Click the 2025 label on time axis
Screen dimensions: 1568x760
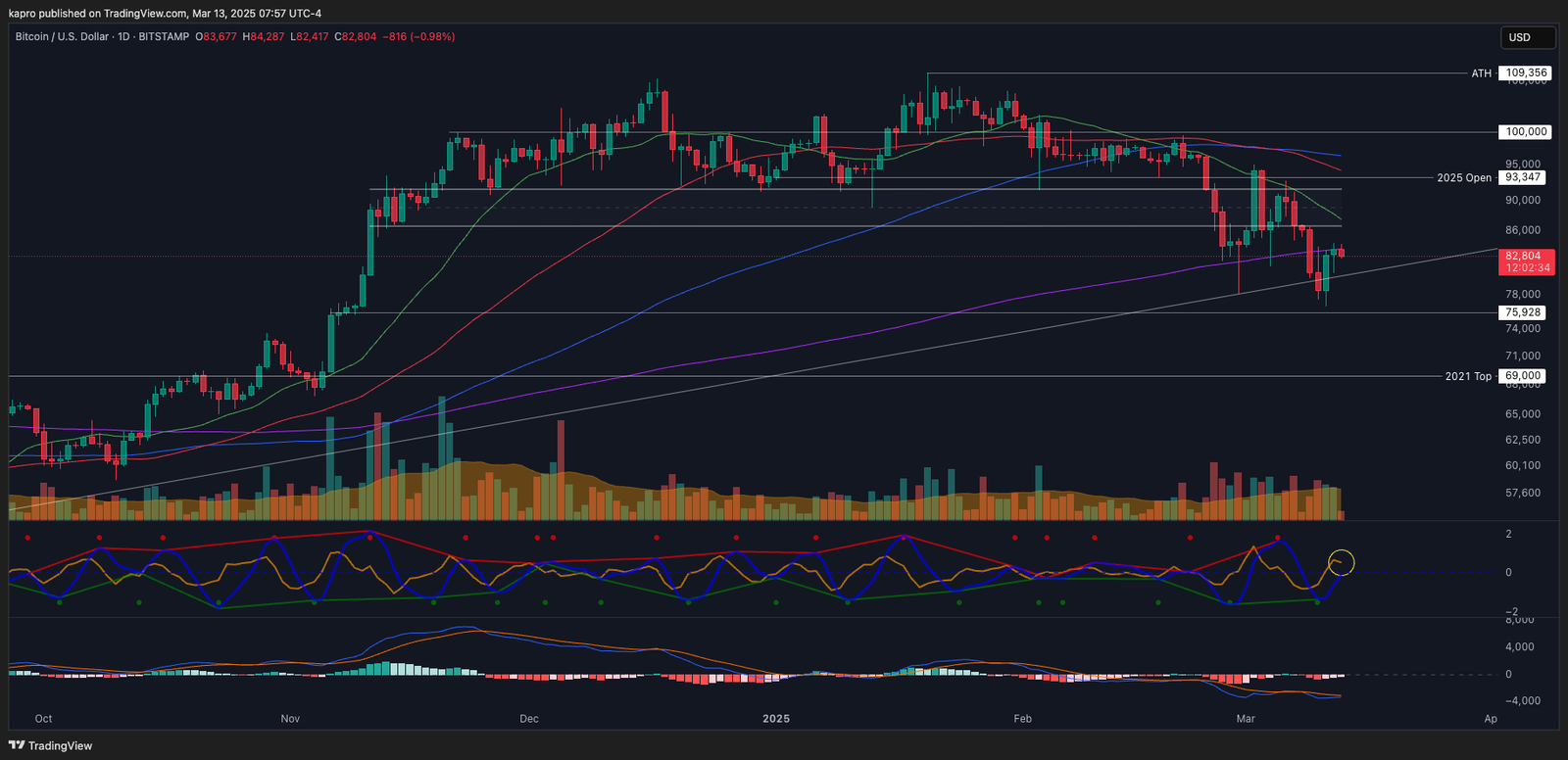[x=775, y=719]
